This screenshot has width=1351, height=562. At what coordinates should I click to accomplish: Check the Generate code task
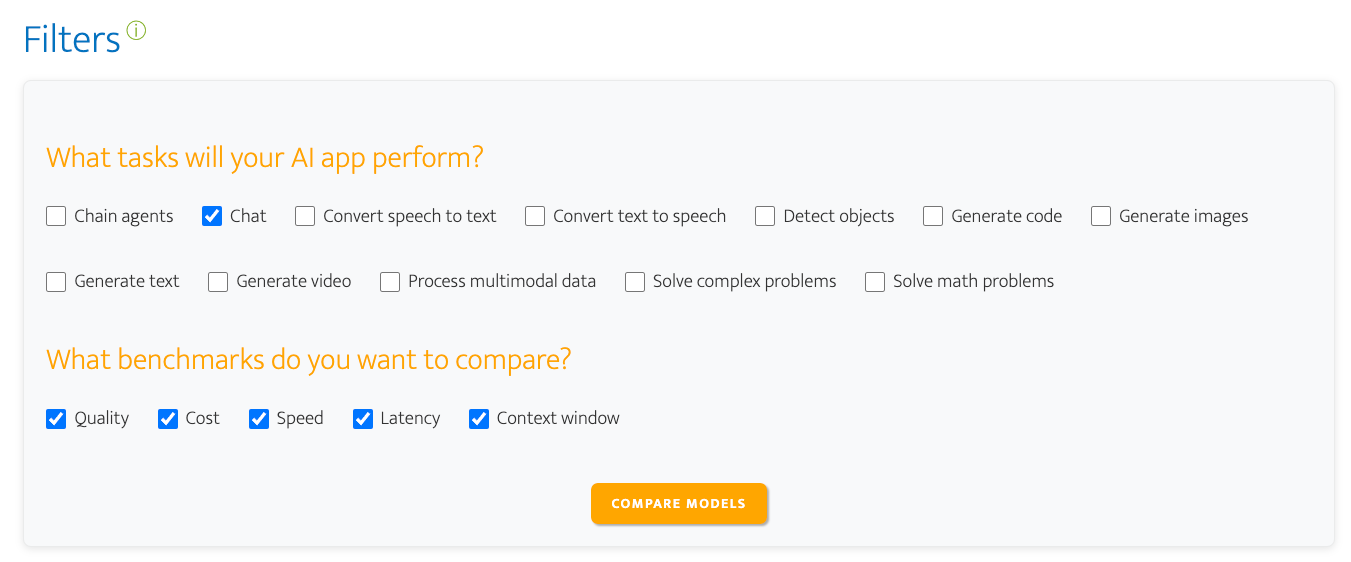coord(933,216)
